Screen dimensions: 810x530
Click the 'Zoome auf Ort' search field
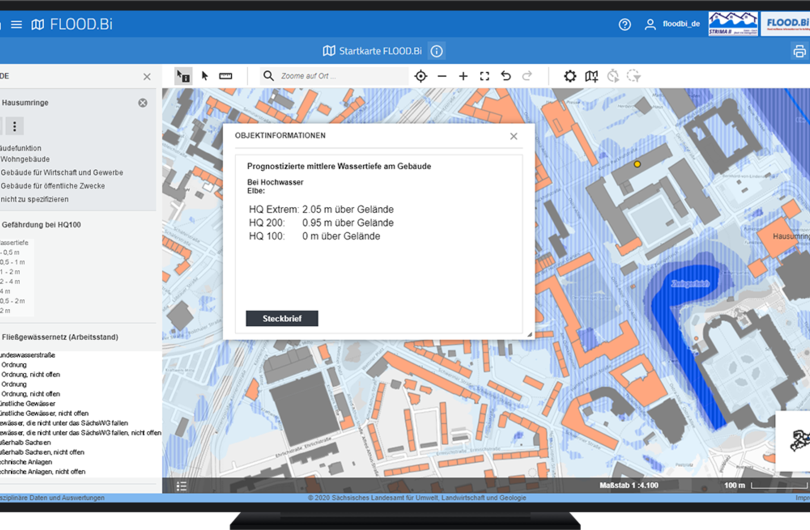[x=330, y=76]
